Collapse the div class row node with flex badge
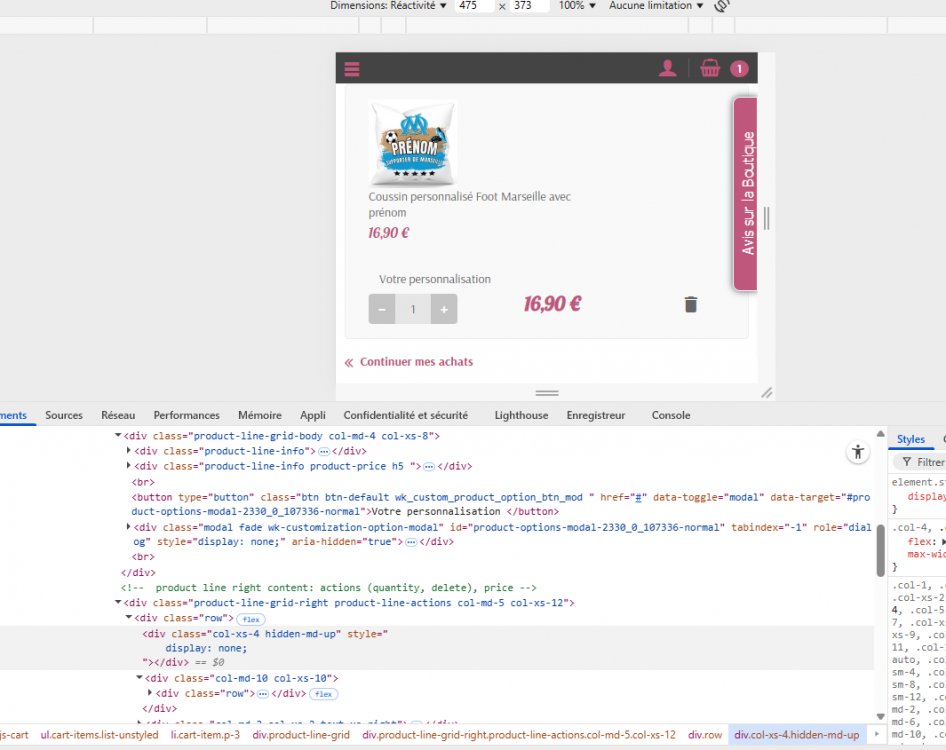946x750 pixels. (129, 617)
